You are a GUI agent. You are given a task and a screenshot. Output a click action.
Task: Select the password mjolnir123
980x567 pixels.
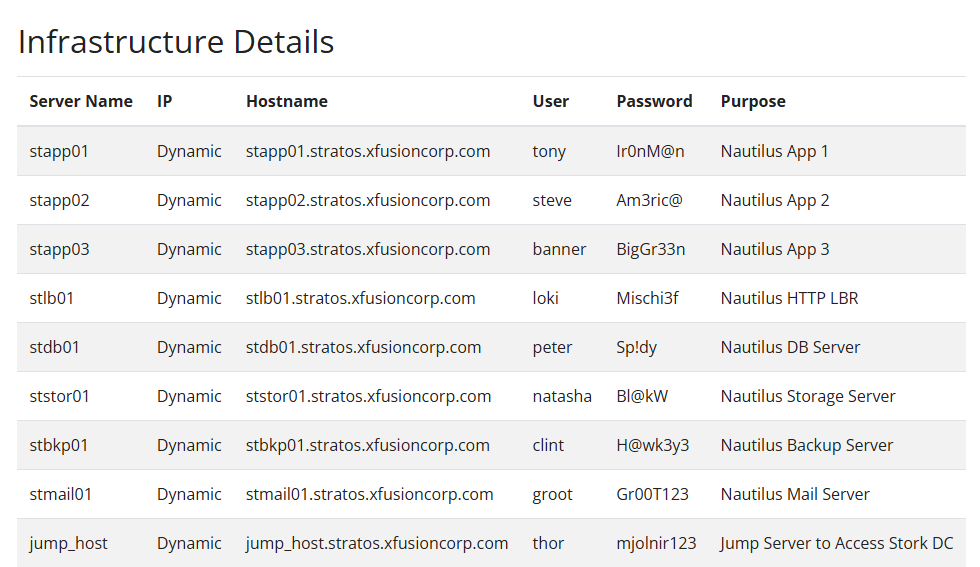pos(656,543)
